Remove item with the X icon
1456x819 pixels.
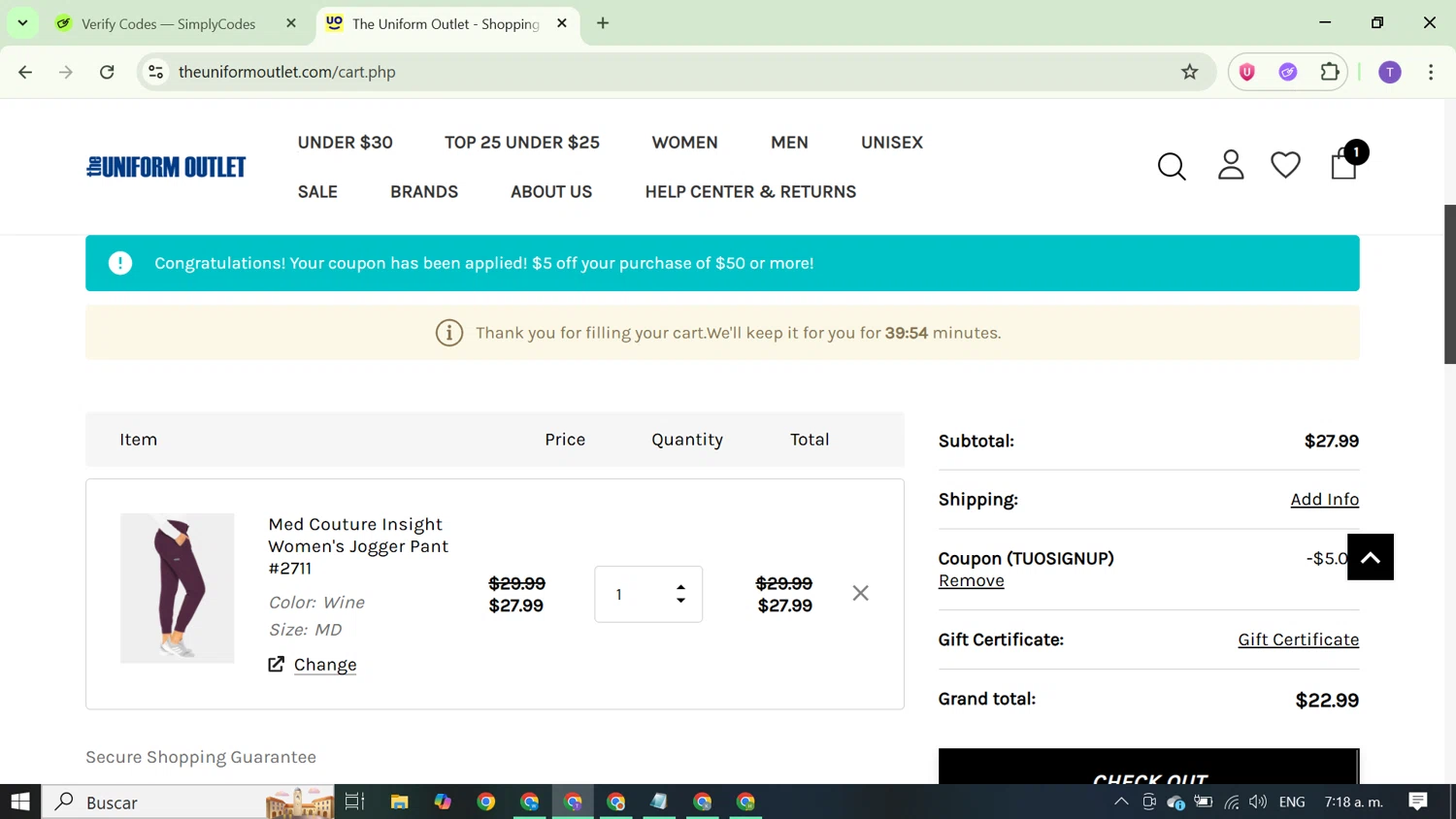[x=860, y=593]
